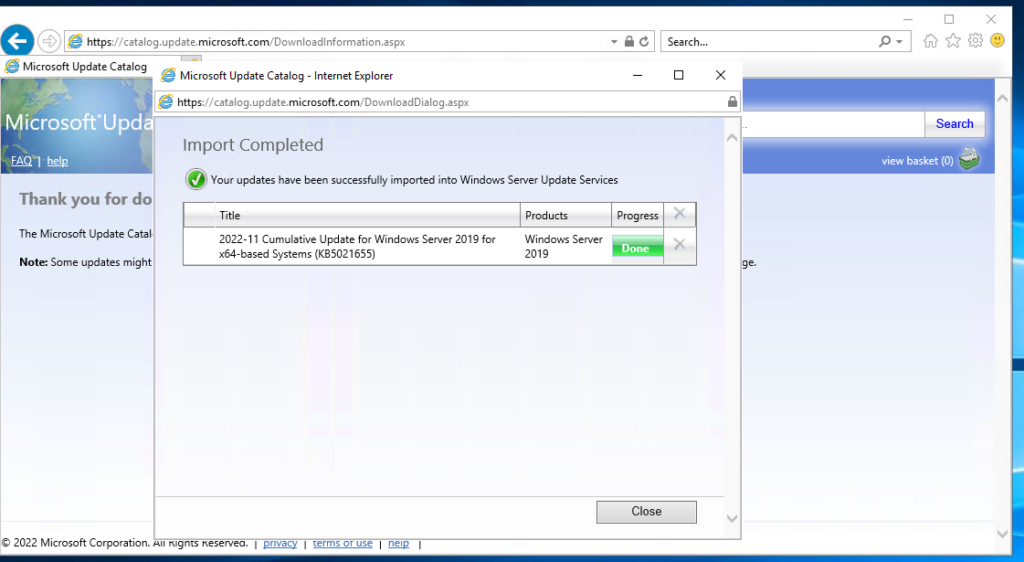Go back with the browser Back arrow
The width and height of the screenshot is (1024, 562).
point(18,41)
